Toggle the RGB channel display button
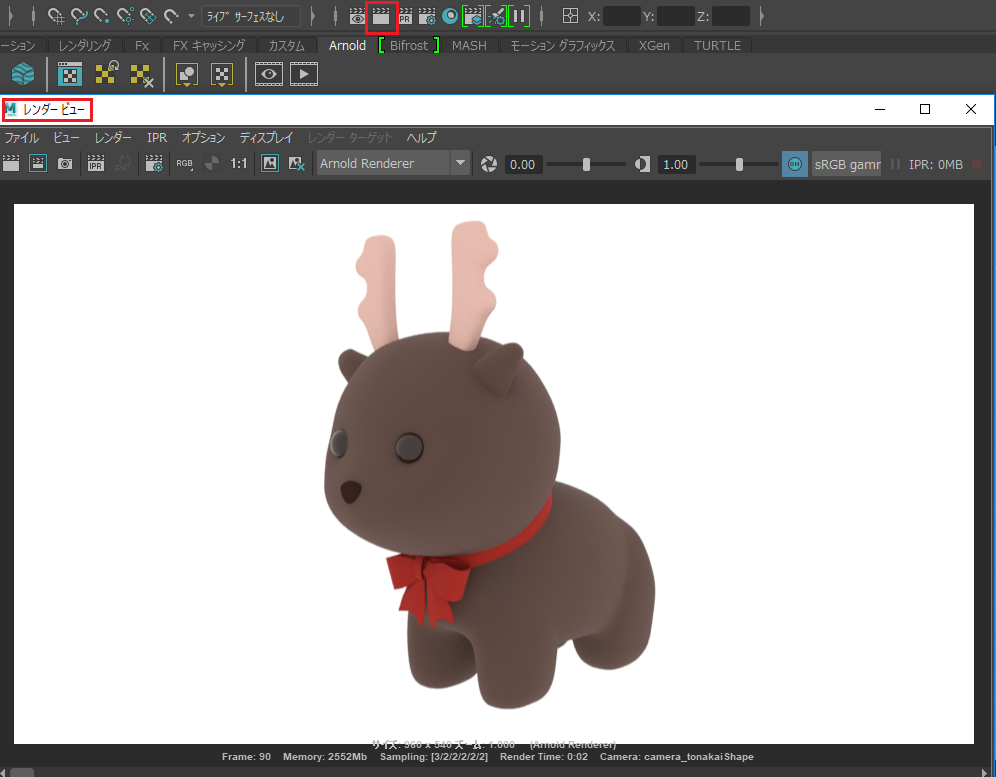Screen dimensions: 996x777 point(185,164)
